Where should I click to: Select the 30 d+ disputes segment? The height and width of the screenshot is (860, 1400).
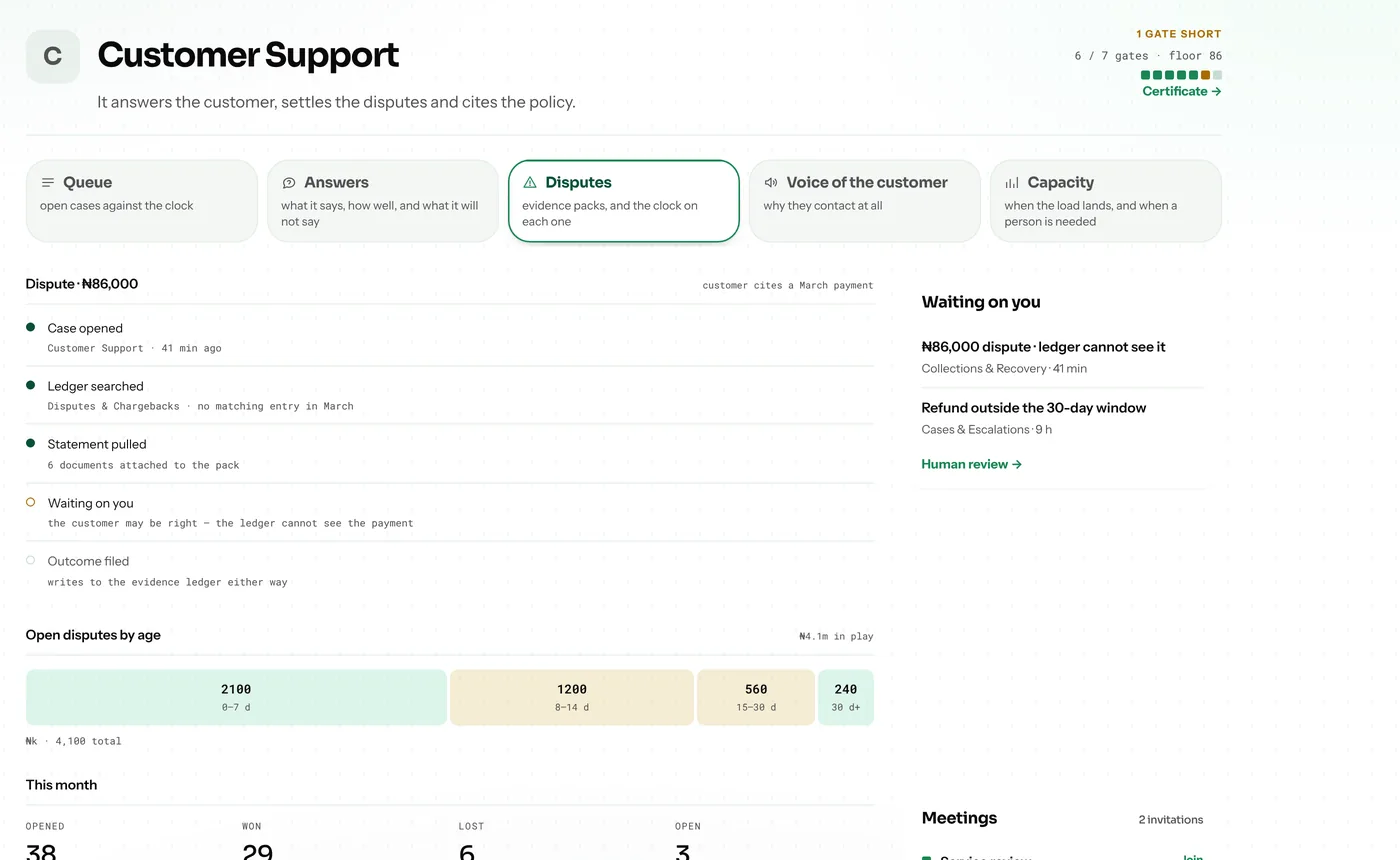click(846, 697)
